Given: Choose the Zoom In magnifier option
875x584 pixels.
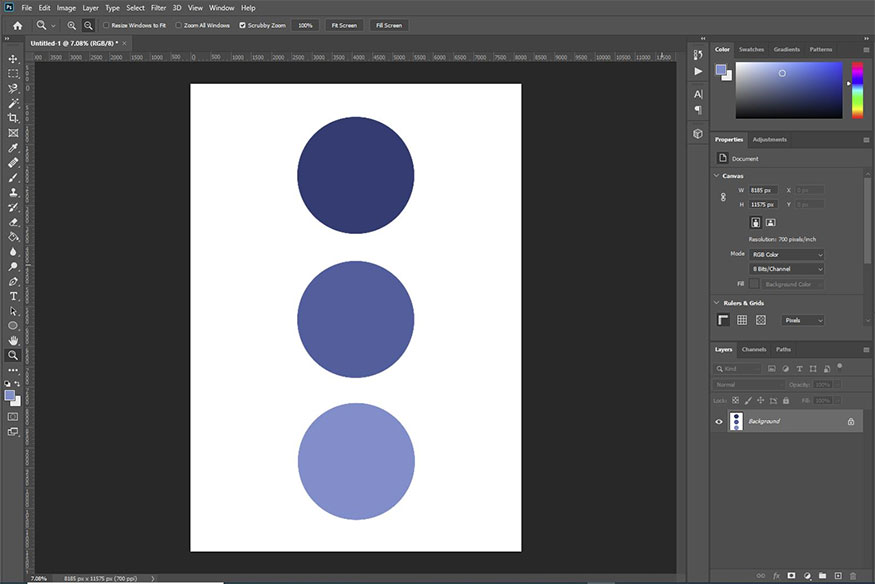Looking at the screenshot, I should pos(71,26).
